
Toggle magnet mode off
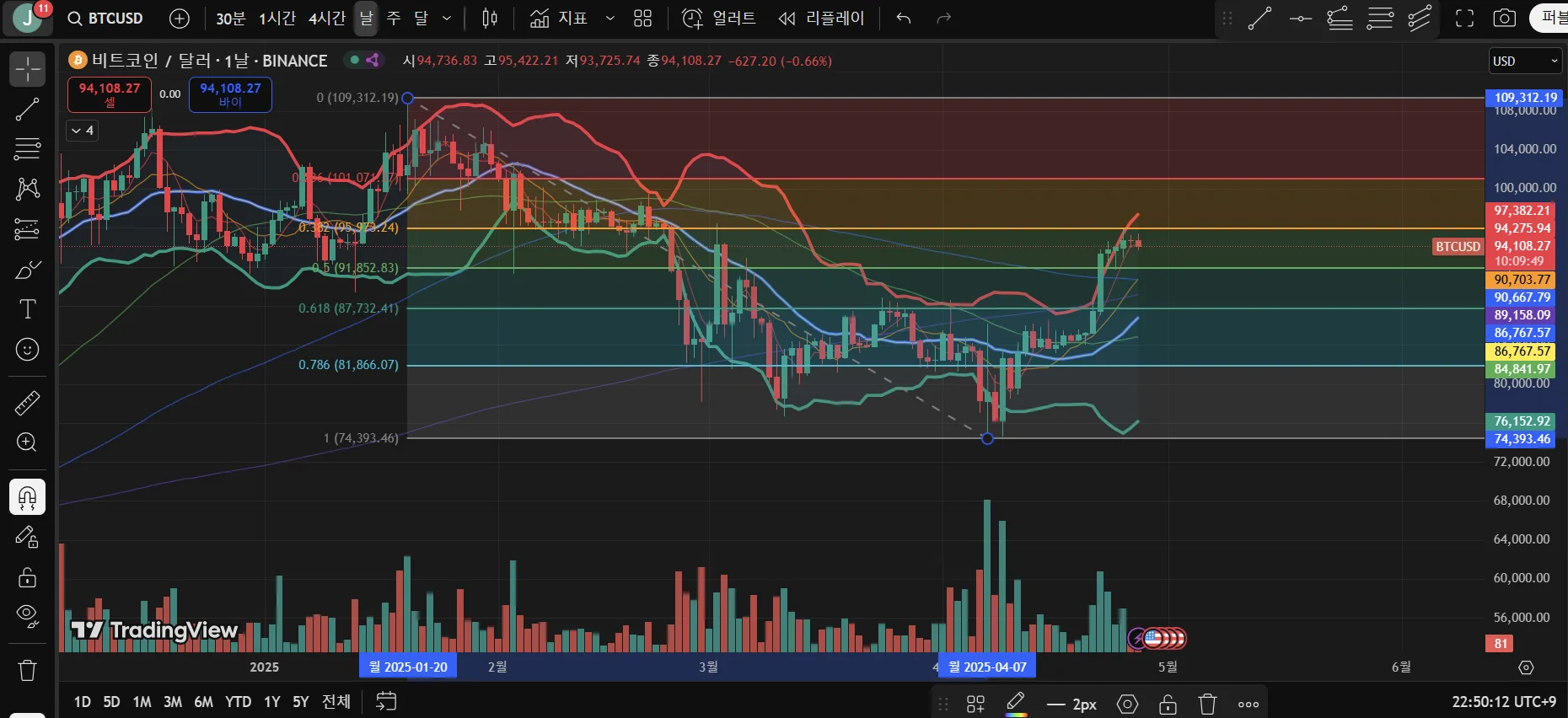[27, 497]
